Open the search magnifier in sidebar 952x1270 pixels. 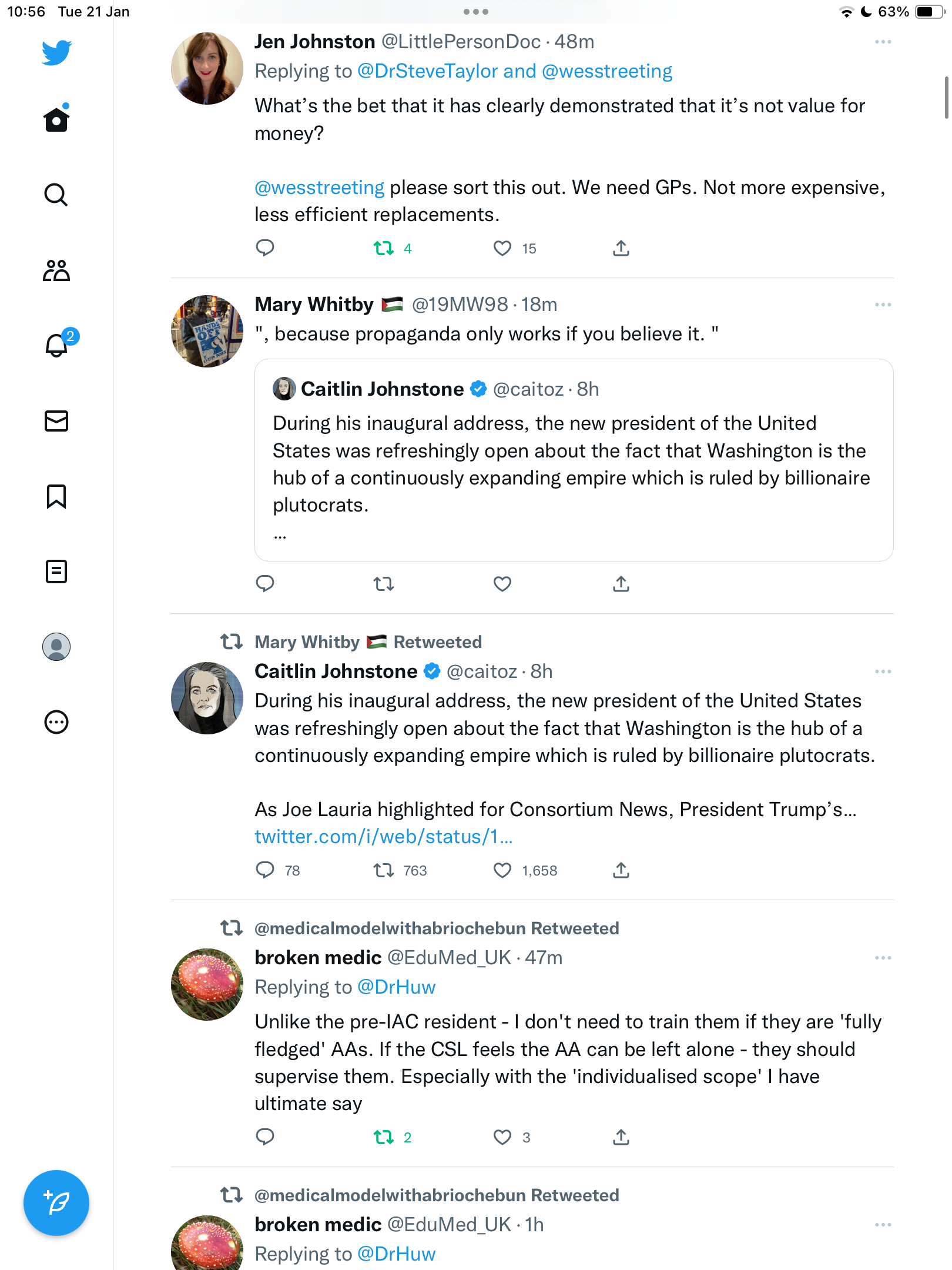(x=56, y=195)
